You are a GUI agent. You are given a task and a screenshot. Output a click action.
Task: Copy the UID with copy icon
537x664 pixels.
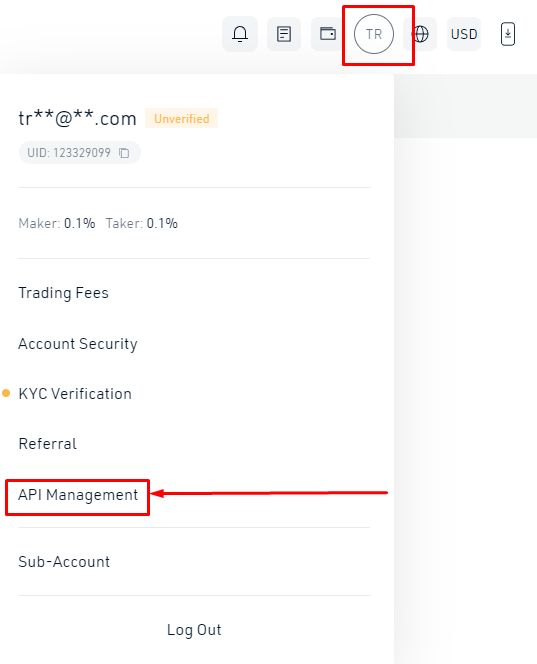124,152
